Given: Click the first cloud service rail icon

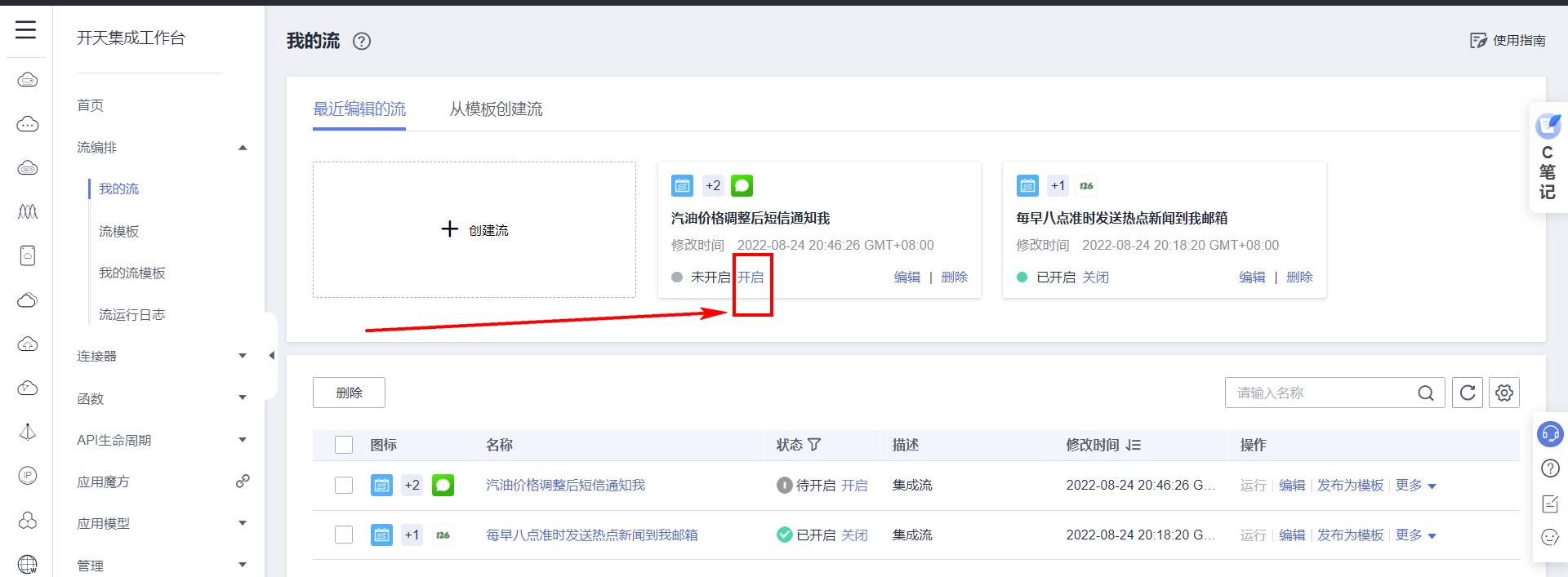Looking at the screenshot, I should pos(28,80).
